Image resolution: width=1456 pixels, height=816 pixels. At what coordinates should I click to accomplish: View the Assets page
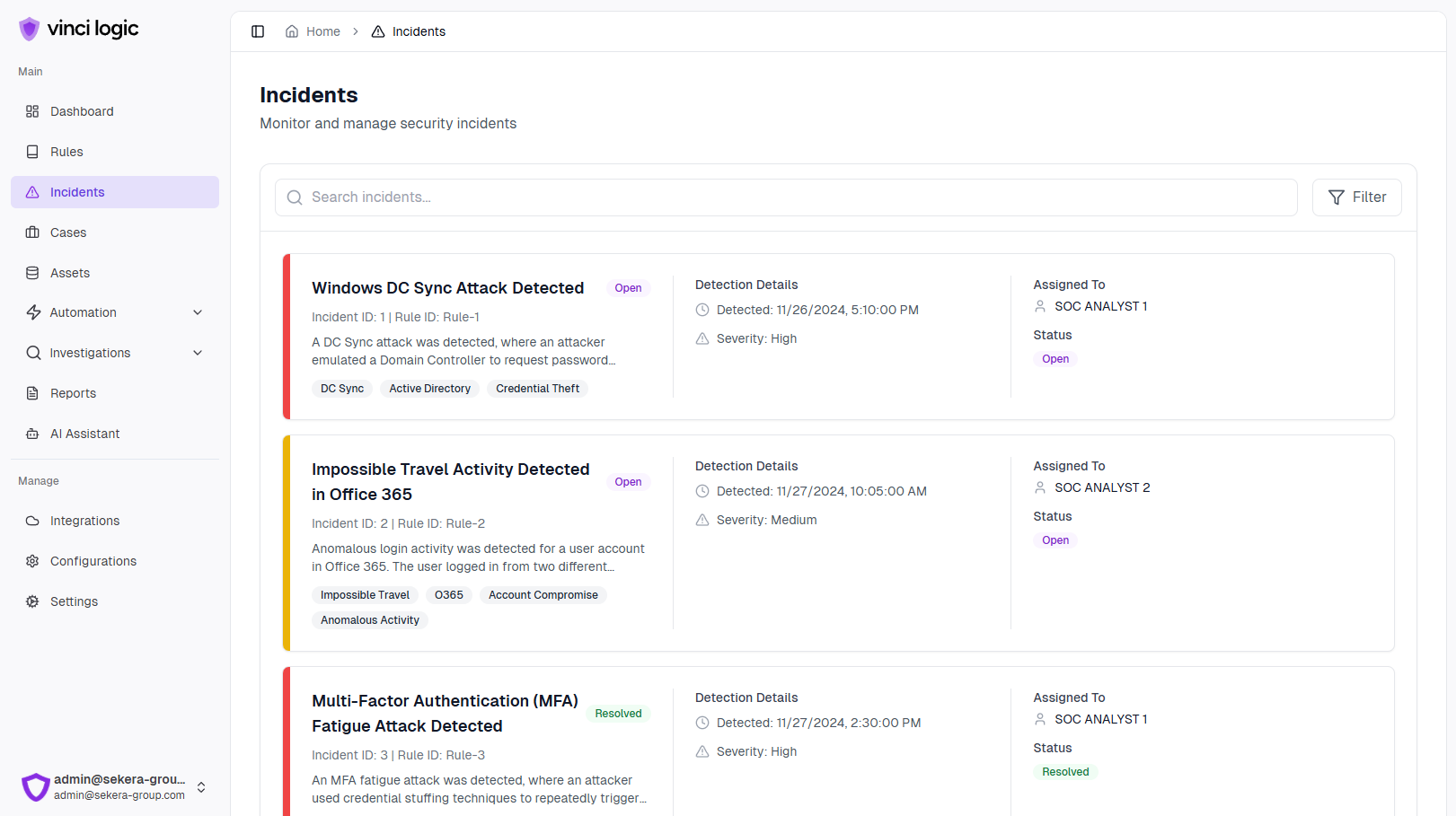(69, 272)
